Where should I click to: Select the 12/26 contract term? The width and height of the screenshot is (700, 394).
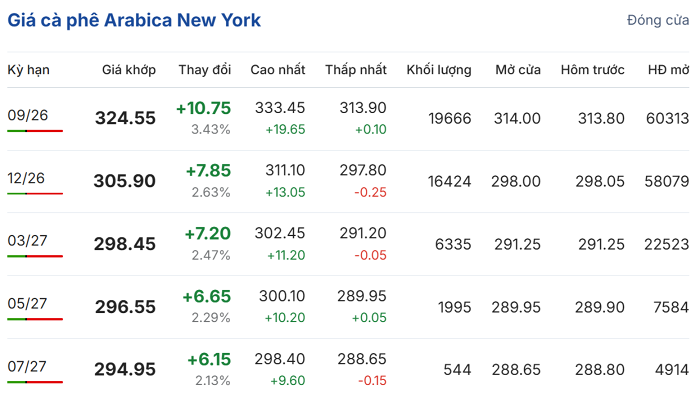pos(26,178)
